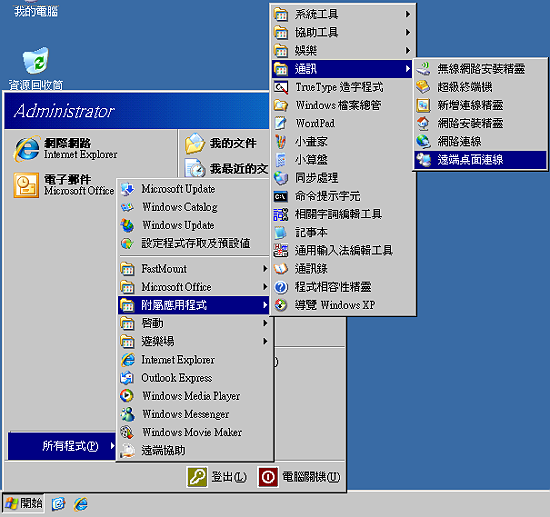
Task: Open the 娛樂 menu entry
Action: 342,51
